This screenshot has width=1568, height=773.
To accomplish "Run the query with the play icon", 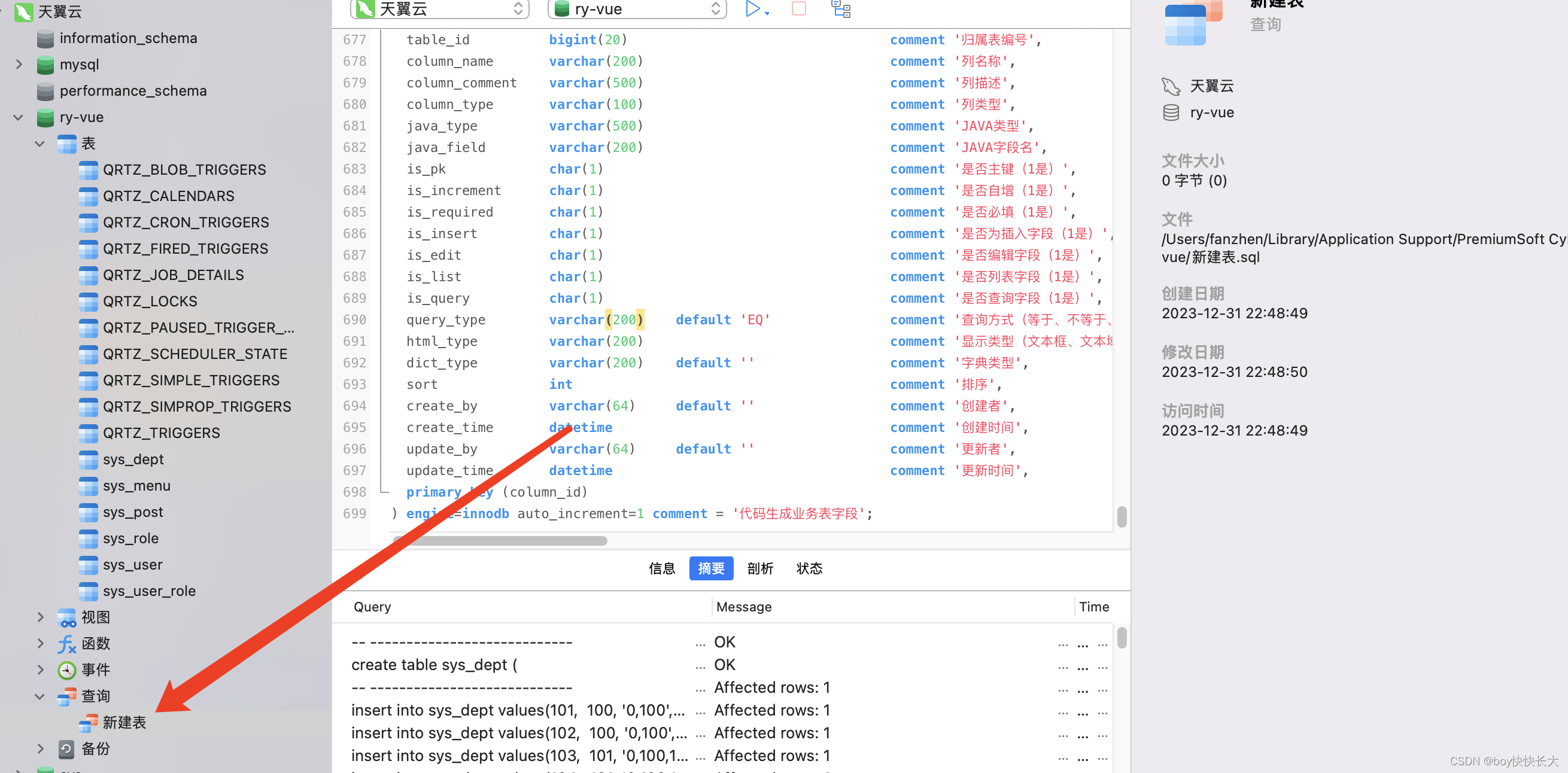I will point(752,8).
